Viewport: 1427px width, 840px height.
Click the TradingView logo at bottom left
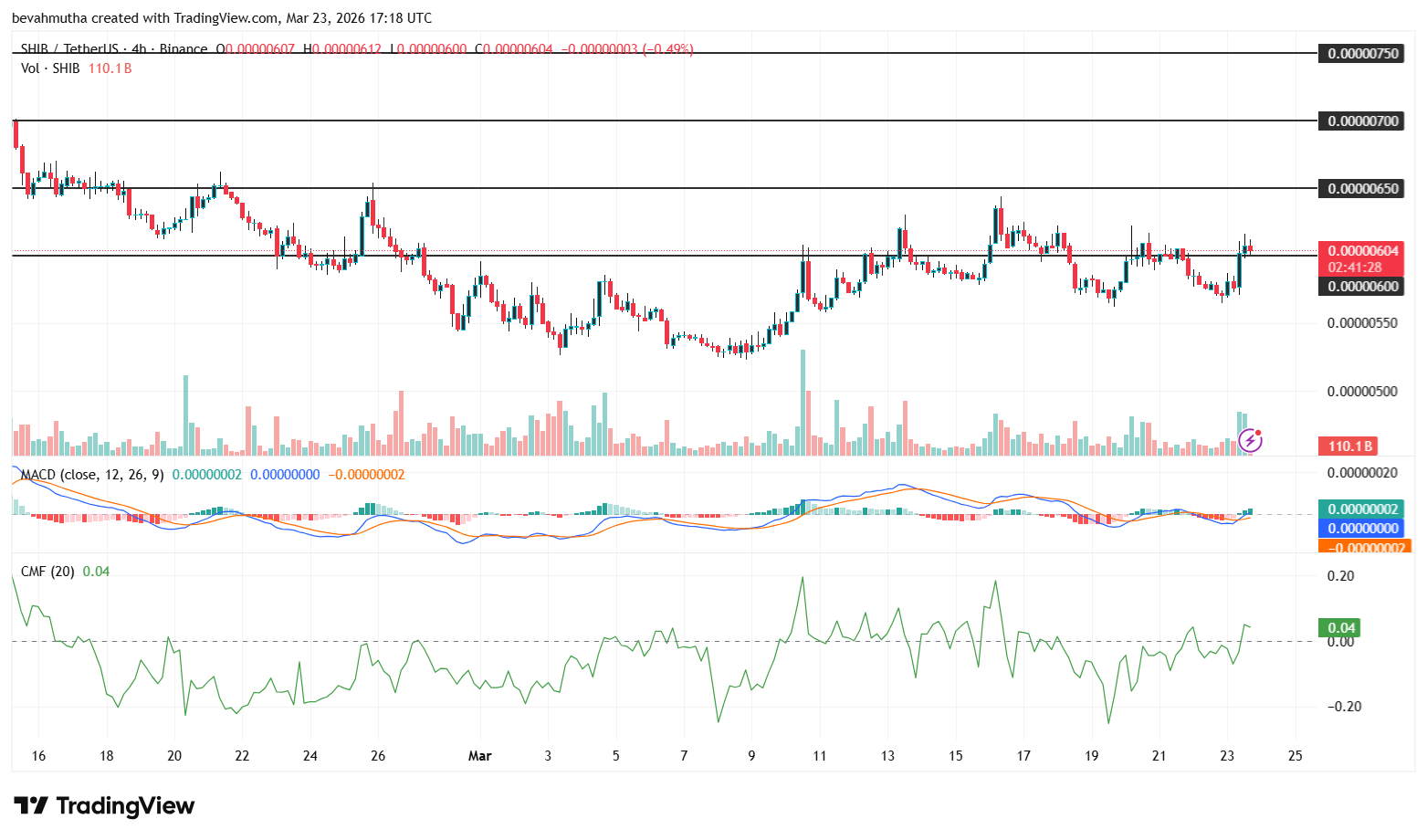[103, 806]
